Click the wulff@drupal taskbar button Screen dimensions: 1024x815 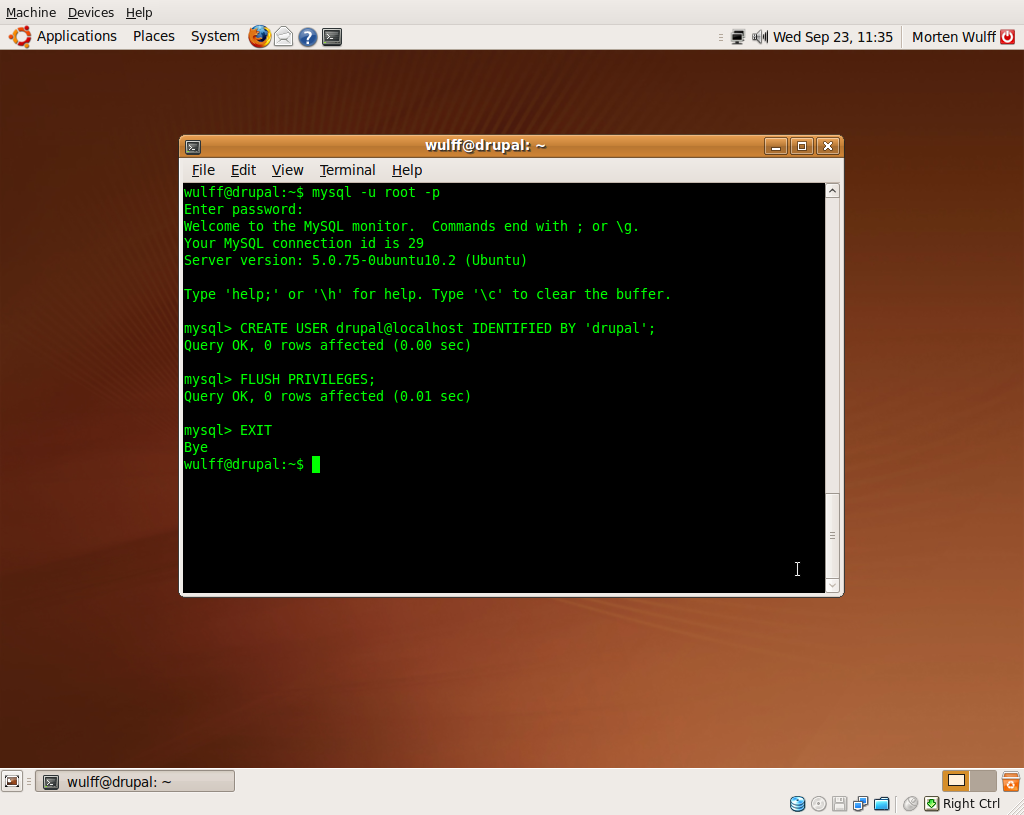[135, 782]
